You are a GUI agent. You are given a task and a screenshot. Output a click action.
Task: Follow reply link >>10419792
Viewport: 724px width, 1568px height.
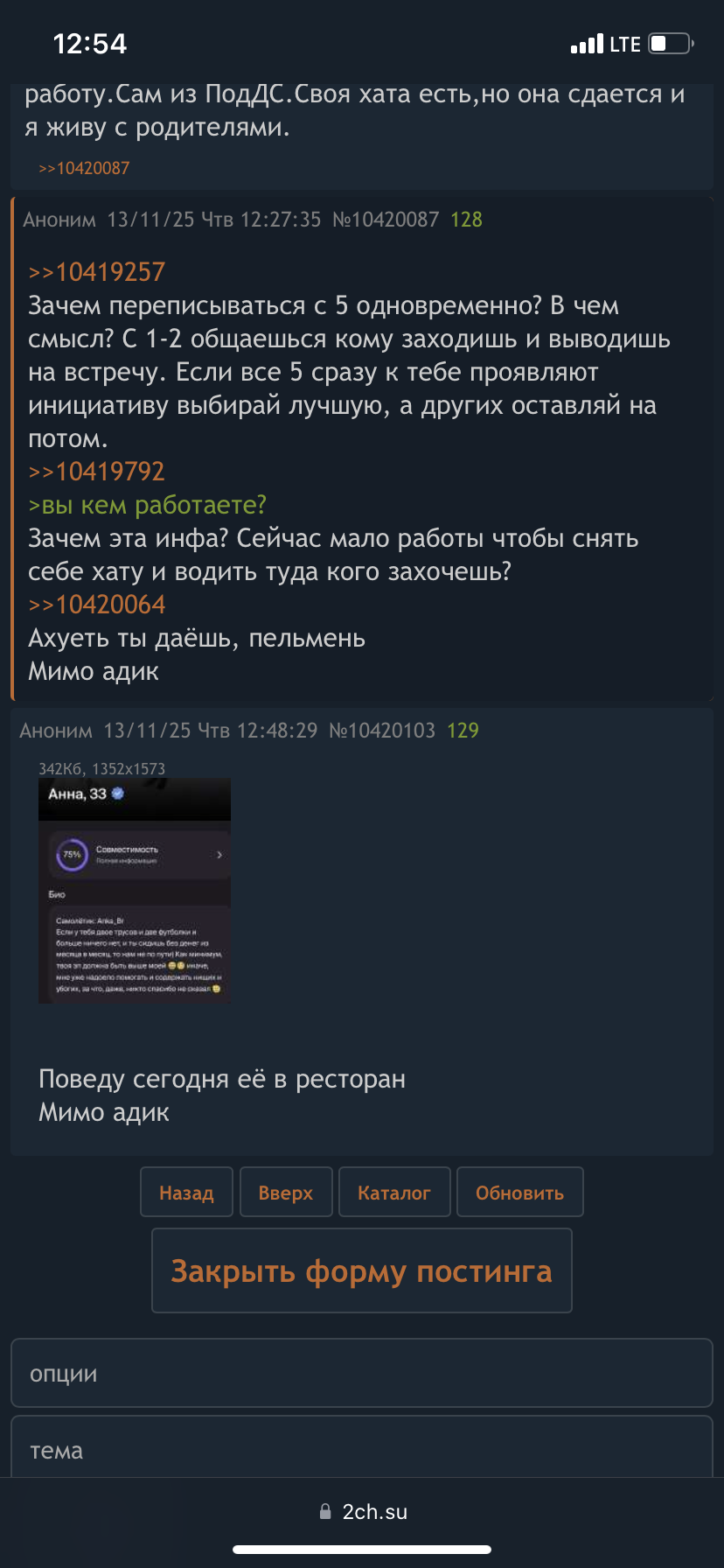[97, 472]
